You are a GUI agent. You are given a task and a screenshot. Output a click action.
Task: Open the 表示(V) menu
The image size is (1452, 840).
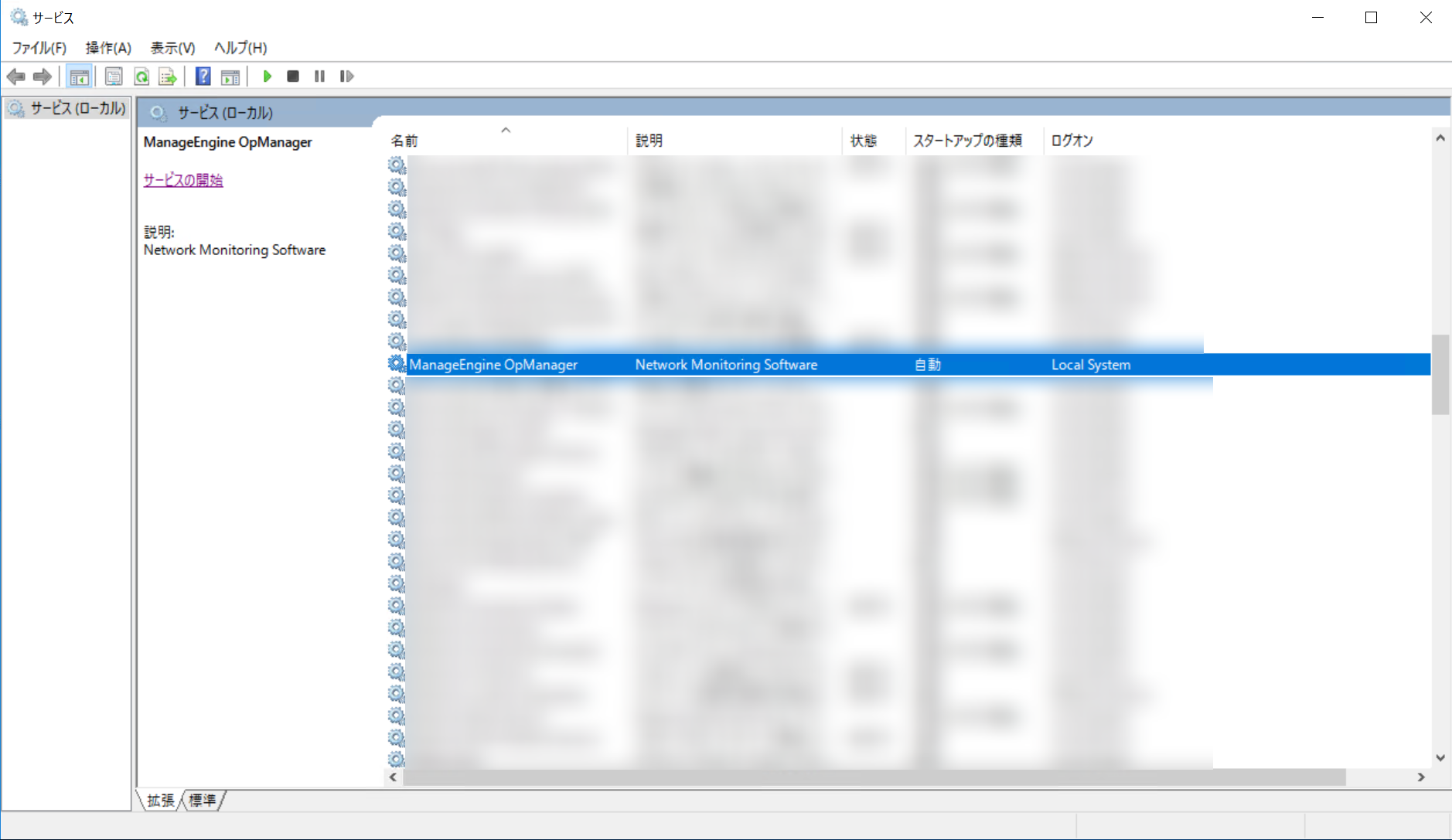pos(172,48)
